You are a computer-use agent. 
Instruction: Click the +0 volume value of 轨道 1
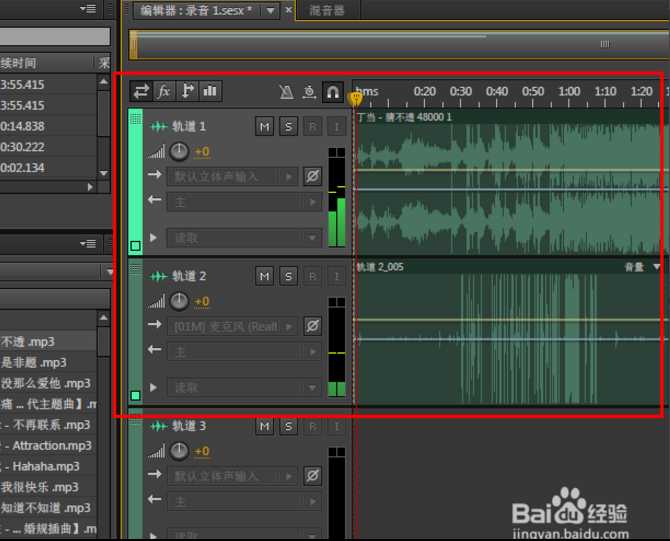tap(202, 152)
